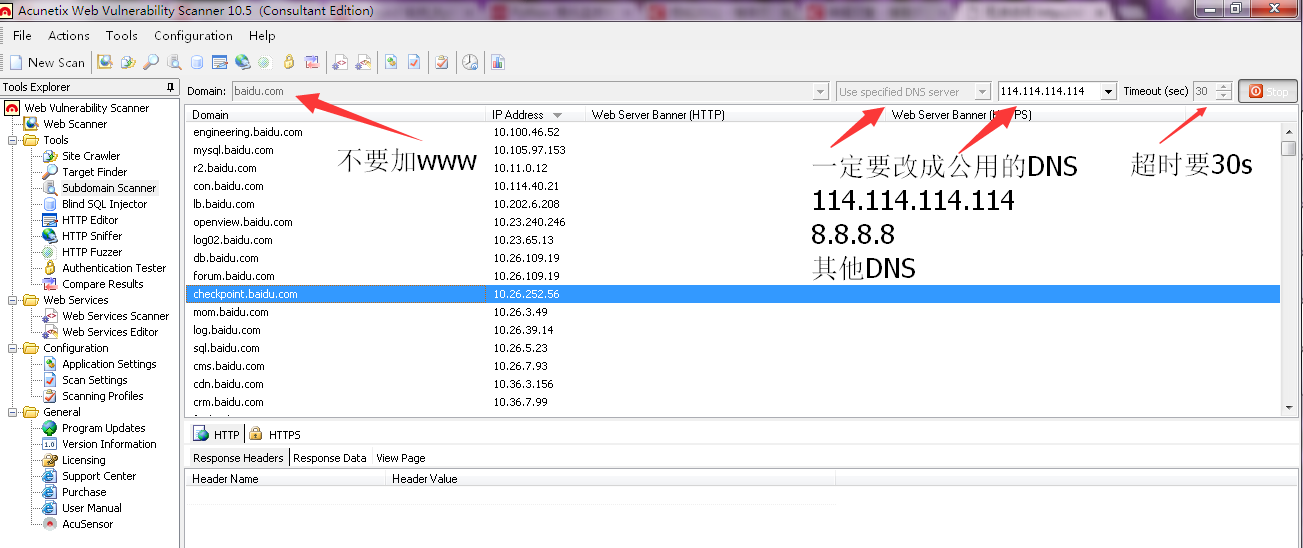The image size is (1303, 548).
Task: Click the HTTP Editor toolbar icon
Action: (220, 62)
